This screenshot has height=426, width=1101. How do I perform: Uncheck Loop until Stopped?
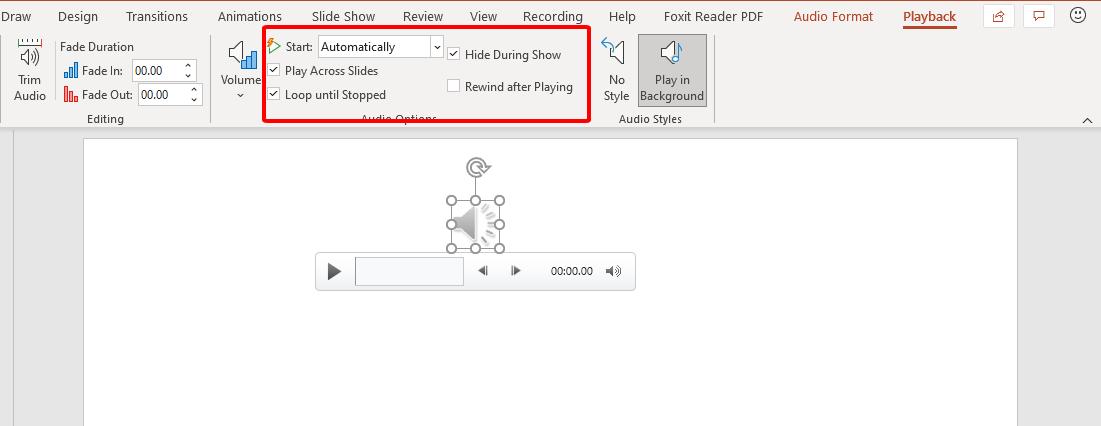tap(274, 94)
